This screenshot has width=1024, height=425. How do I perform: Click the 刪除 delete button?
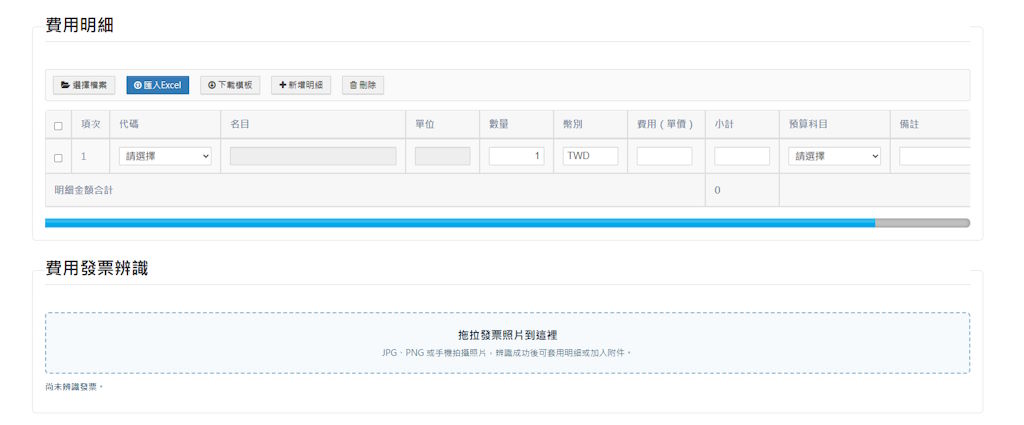362,85
